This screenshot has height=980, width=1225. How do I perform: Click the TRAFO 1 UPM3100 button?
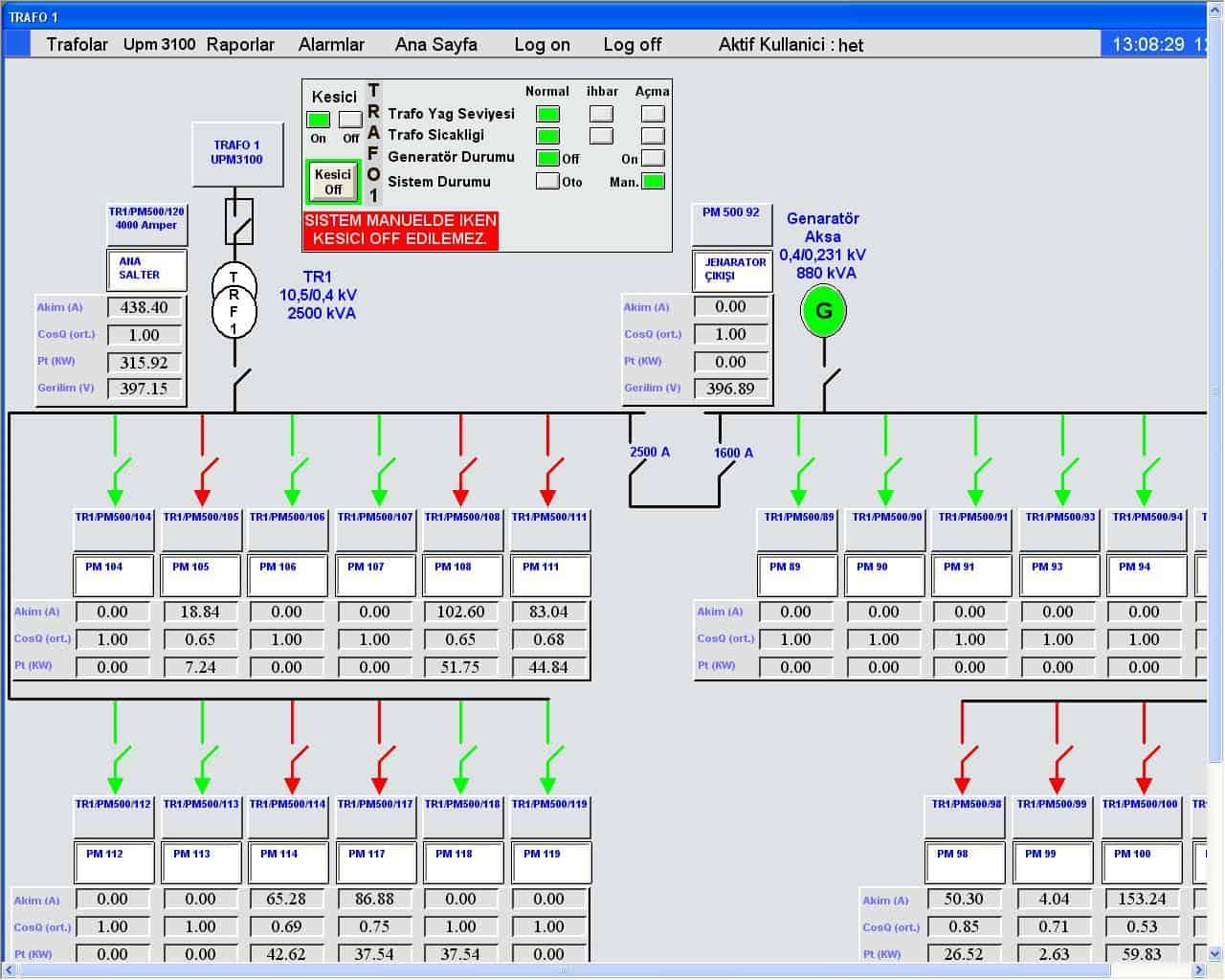click(x=237, y=153)
